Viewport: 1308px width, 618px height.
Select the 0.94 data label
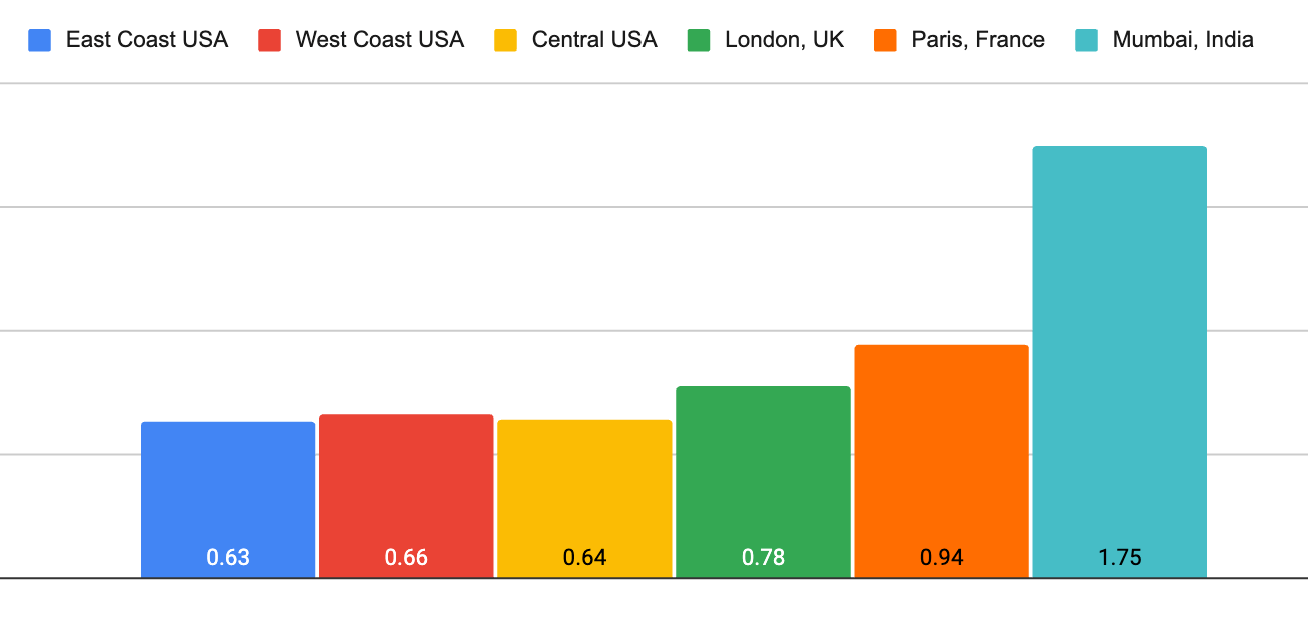click(941, 557)
